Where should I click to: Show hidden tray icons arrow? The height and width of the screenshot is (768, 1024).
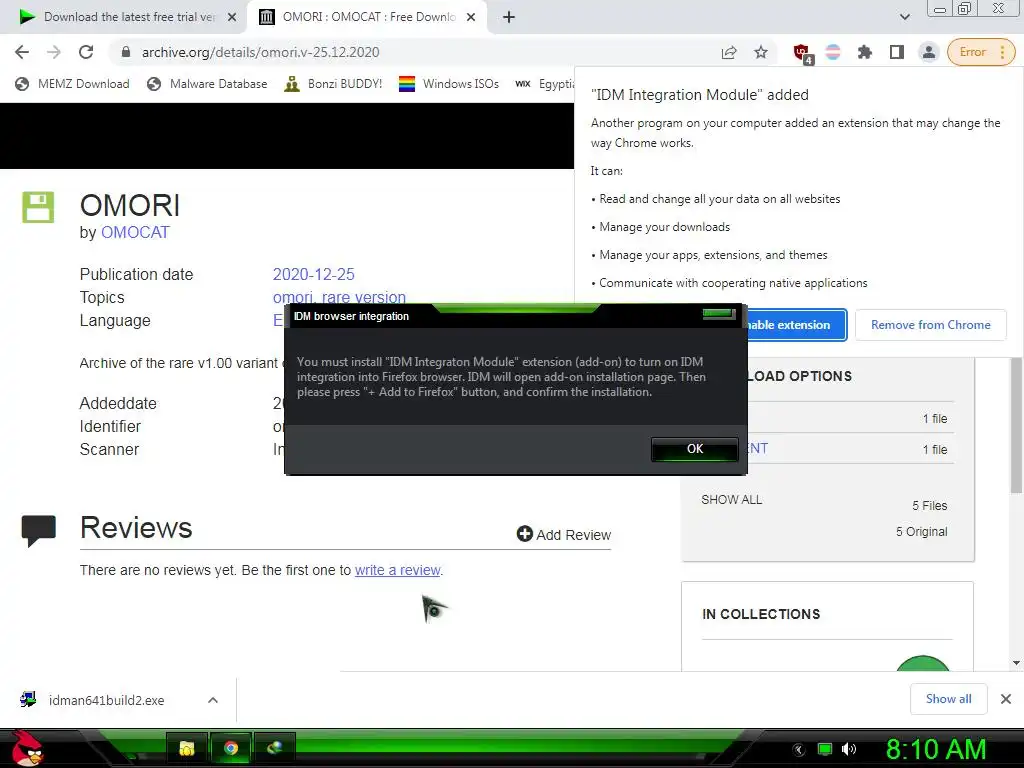(x=799, y=750)
